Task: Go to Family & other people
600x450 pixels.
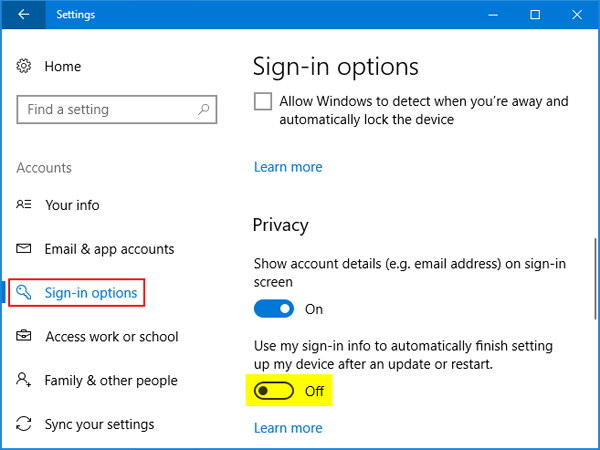Action: 111,381
